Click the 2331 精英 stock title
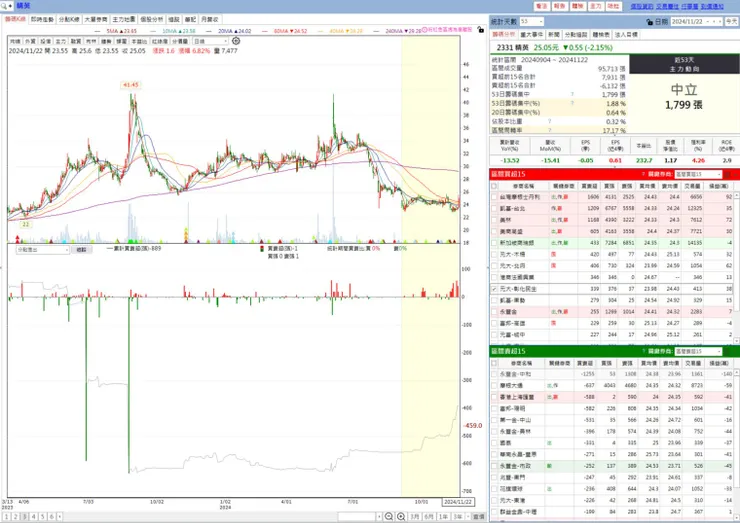The width and height of the screenshot is (740, 523). pyautogui.click(x=513, y=48)
